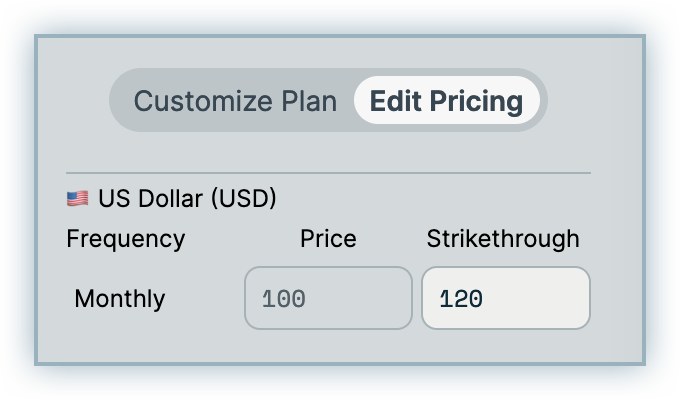Click the US Dollar (USD) currency label
Image resolution: width=680 pixels, height=400 pixels.
187,199
